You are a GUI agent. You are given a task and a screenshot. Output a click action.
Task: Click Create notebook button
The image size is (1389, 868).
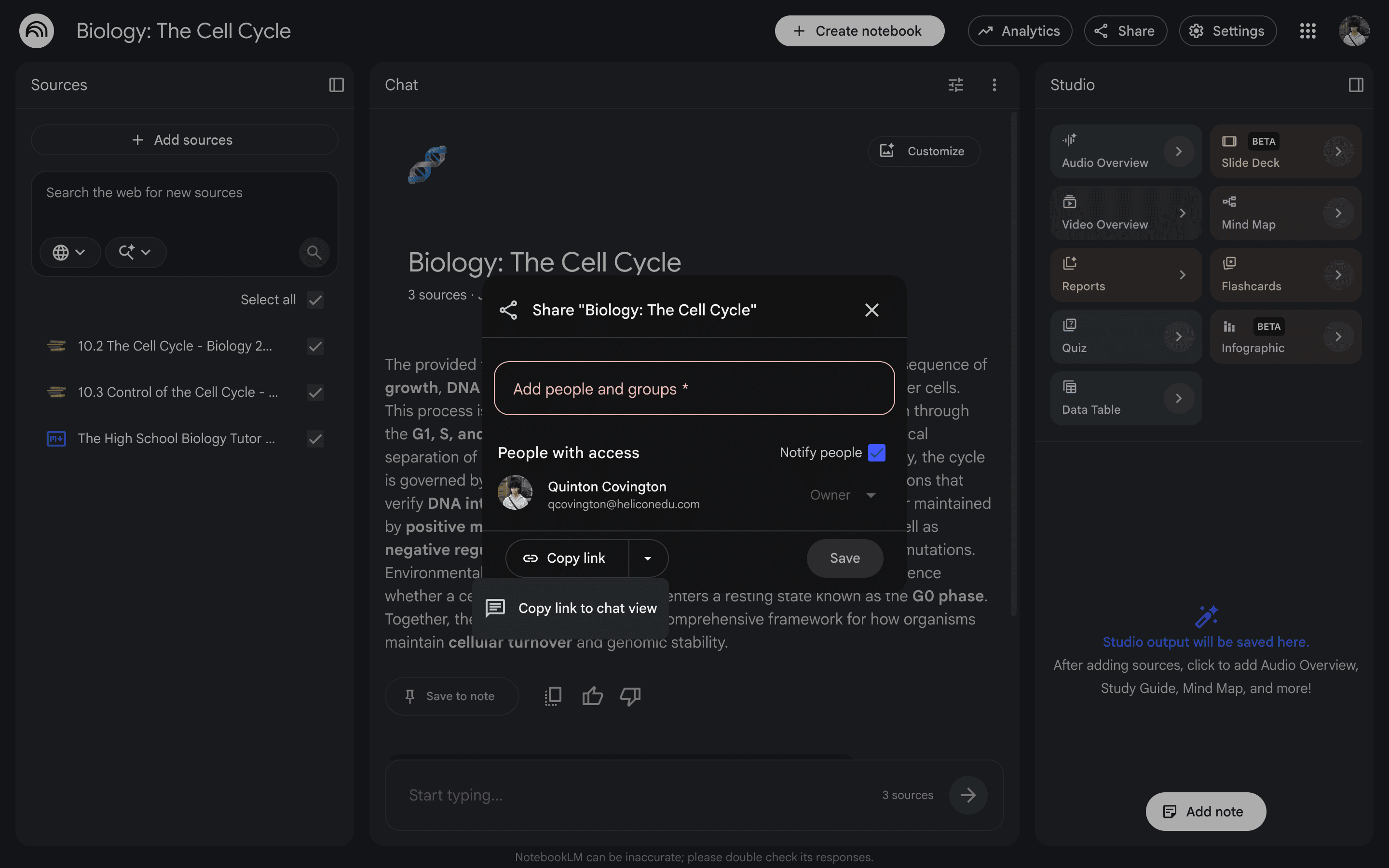[x=859, y=31]
